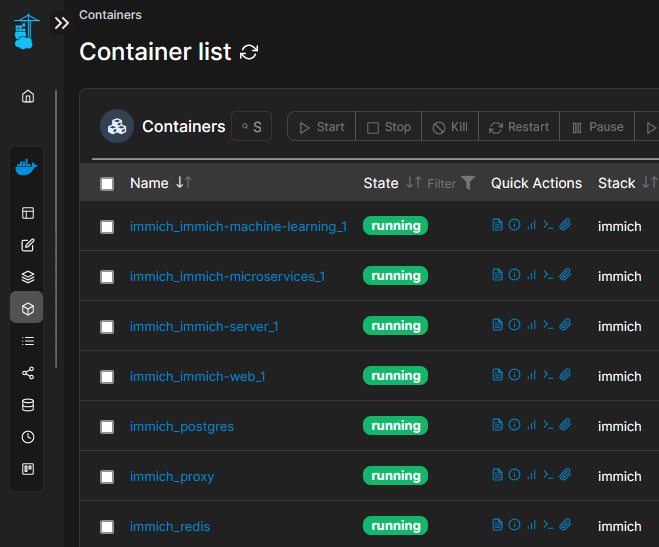
Task: Click the Stop button
Action: coord(389,126)
